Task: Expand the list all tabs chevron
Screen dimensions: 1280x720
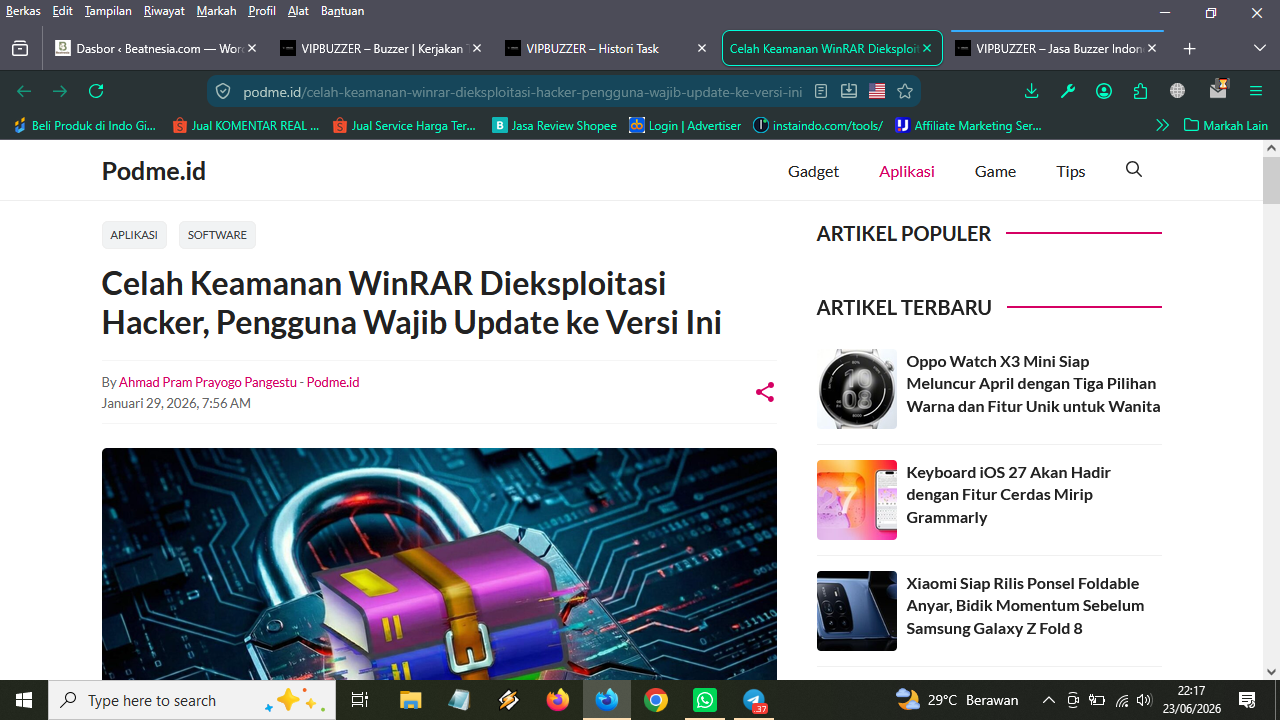Action: pyautogui.click(x=1259, y=48)
